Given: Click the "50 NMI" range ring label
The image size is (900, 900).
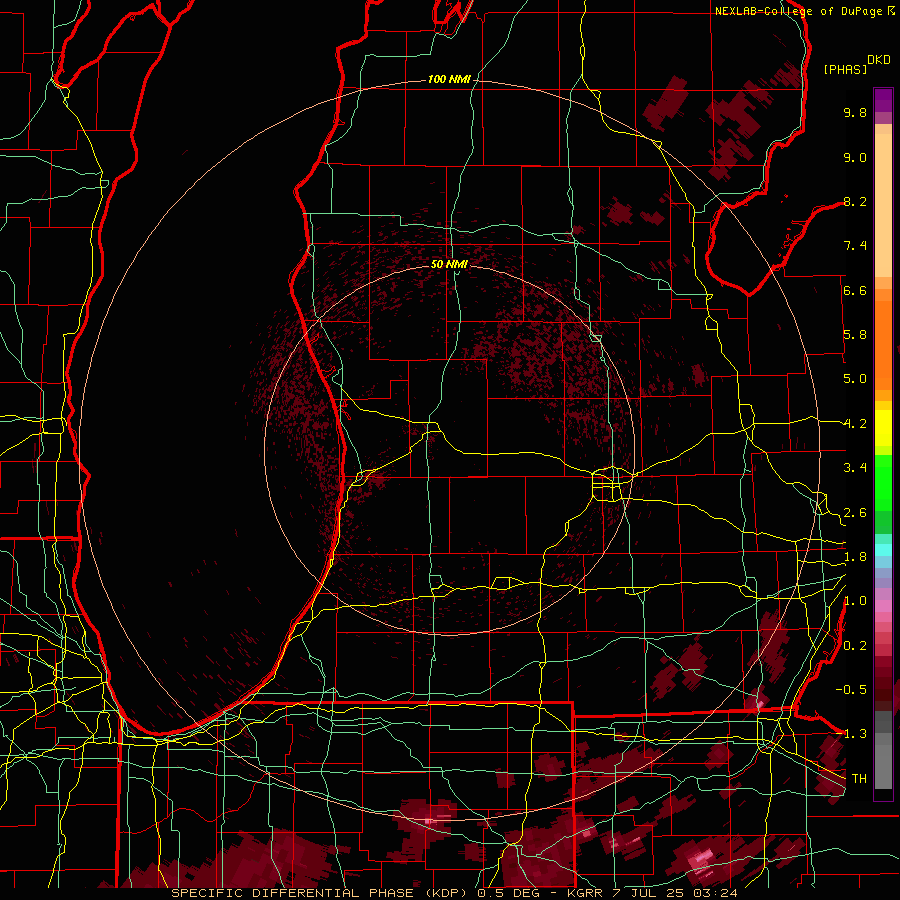Looking at the screenshot, I should [x=449, y=264].
